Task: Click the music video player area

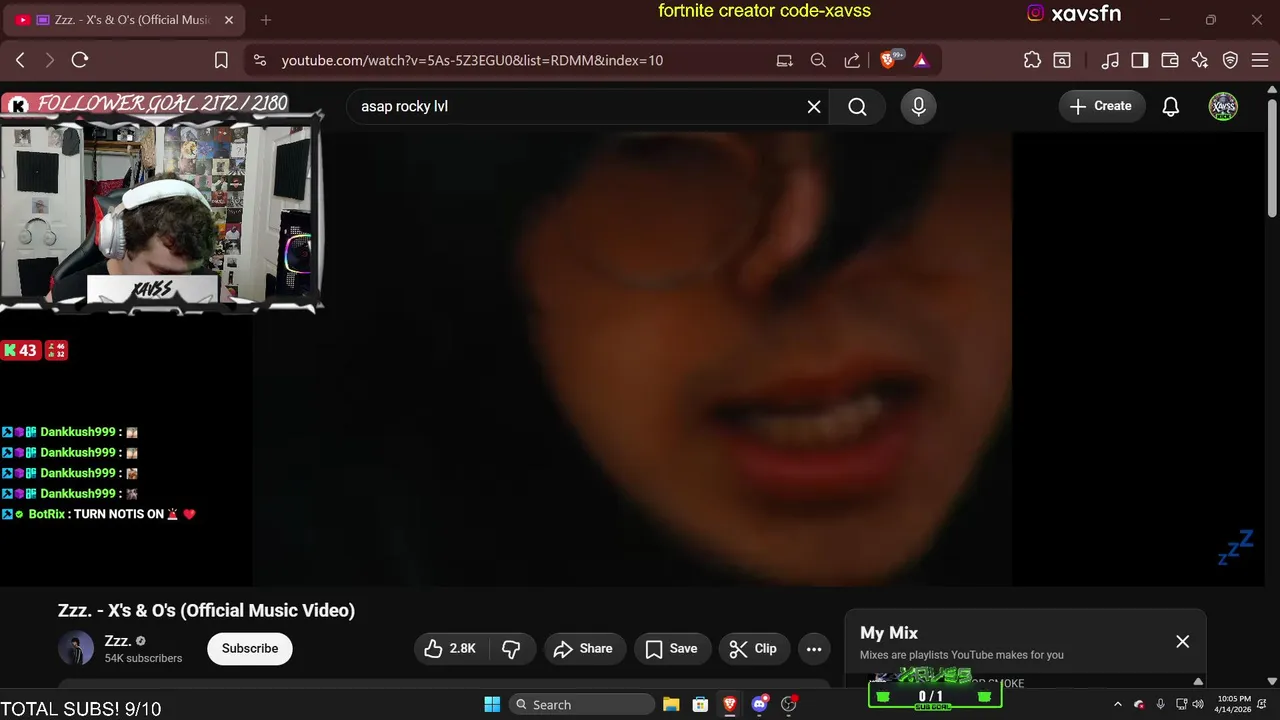Action: pyautogui.click(x=632, y=358)
